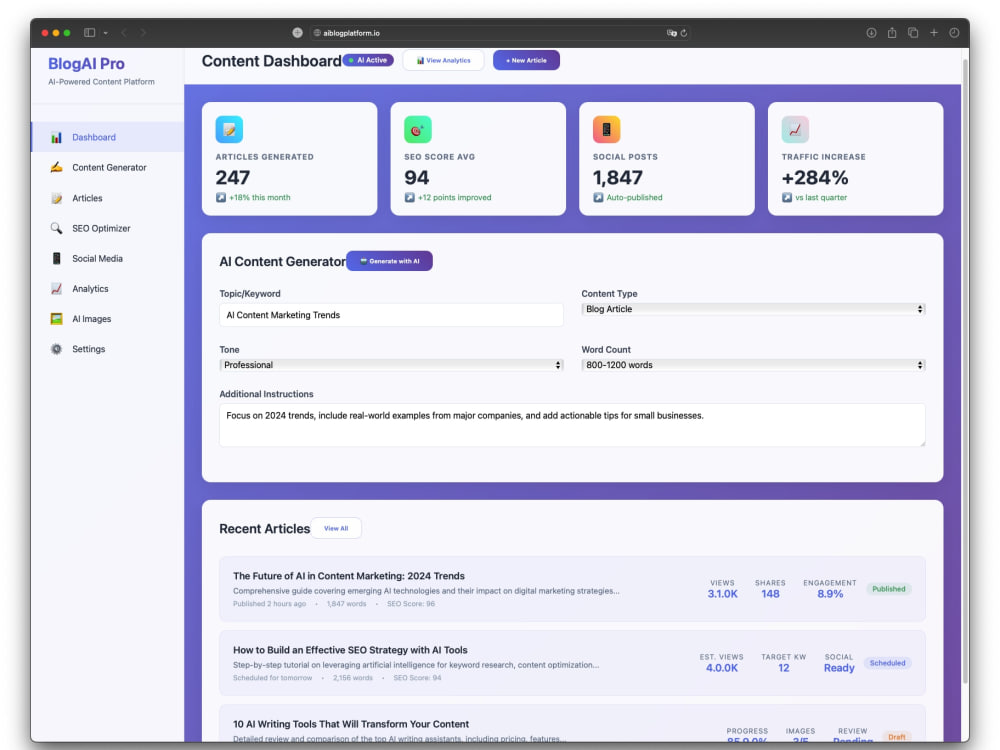The height and width of the screenshot is (750, 1000).
Task: Go forward with browser forward arrow
Action: pos(143,33)
